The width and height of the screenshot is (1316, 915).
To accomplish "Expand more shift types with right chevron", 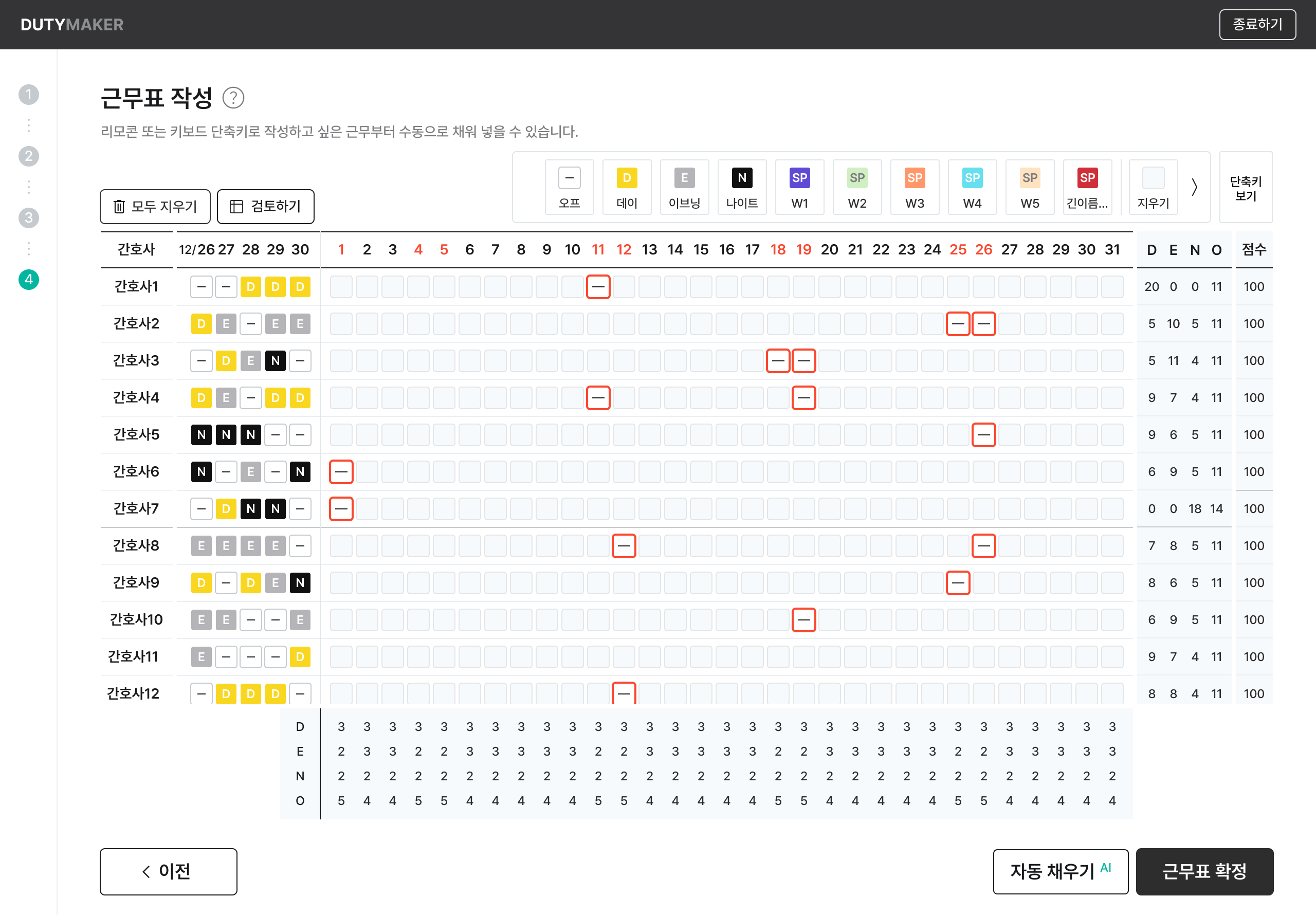I will [x=1195, y=187].
